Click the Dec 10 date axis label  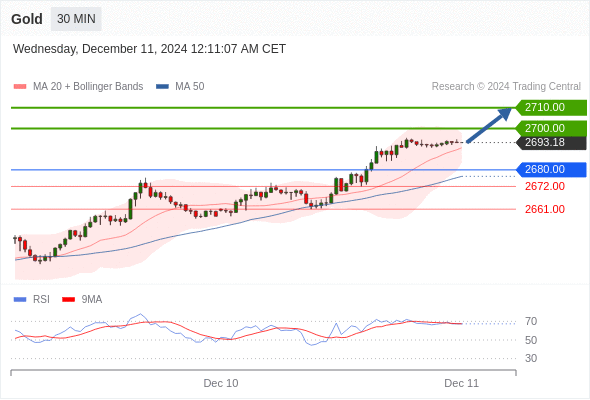[221, 383]
